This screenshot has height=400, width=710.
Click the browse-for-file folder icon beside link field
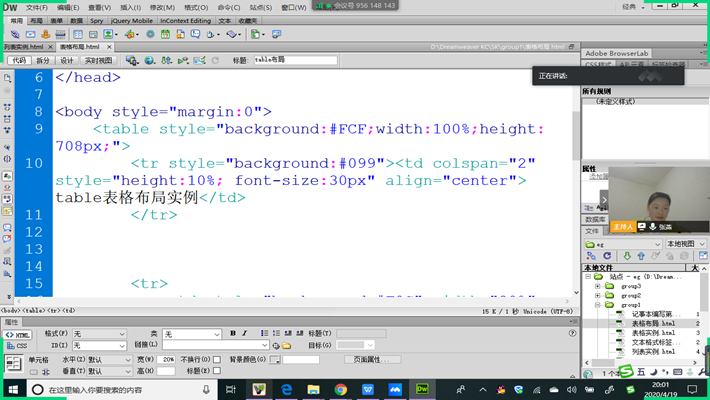(287, 346)
